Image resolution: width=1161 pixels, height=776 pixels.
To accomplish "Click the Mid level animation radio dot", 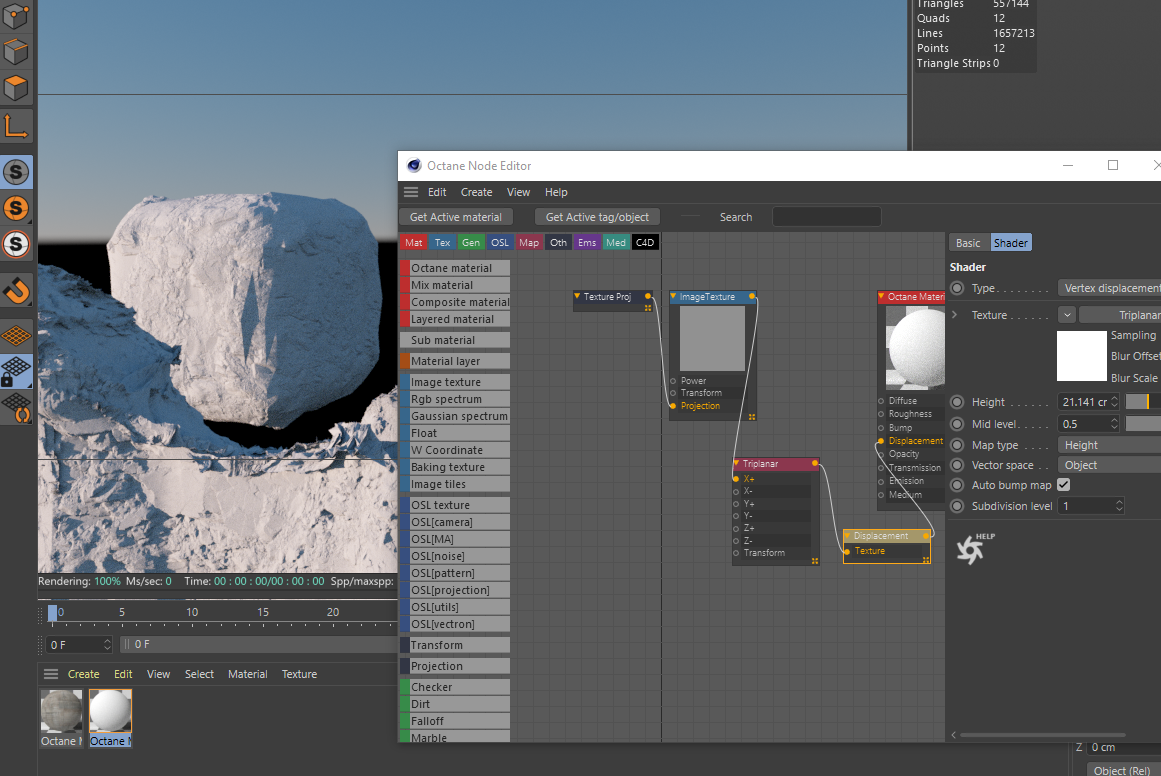I will (957, 424).
